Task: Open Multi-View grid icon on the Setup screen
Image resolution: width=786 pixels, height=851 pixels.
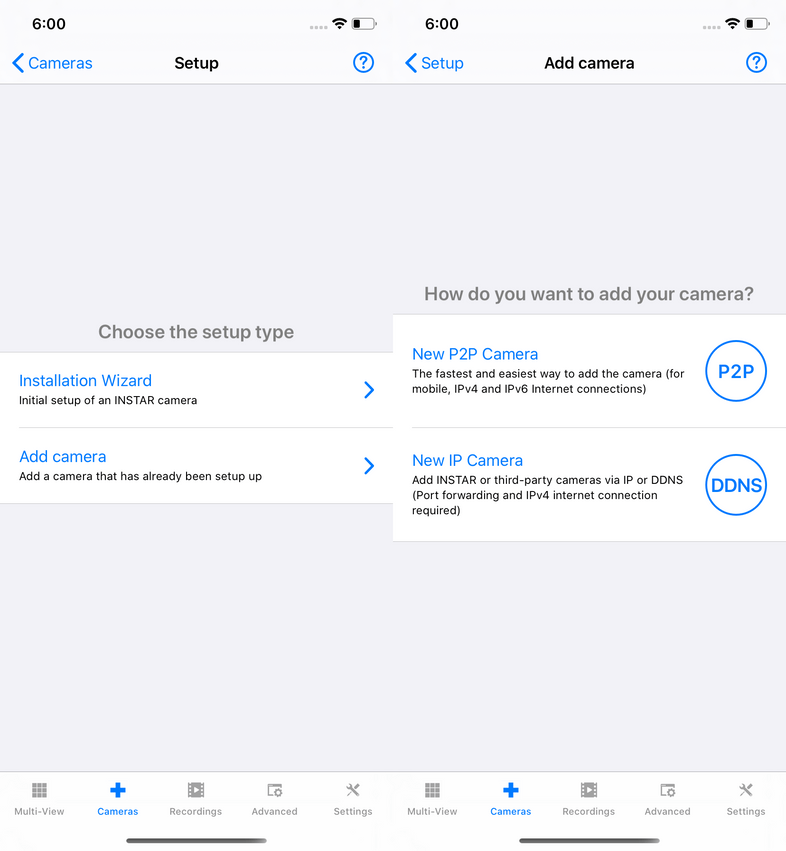Action: pos(39,791)
